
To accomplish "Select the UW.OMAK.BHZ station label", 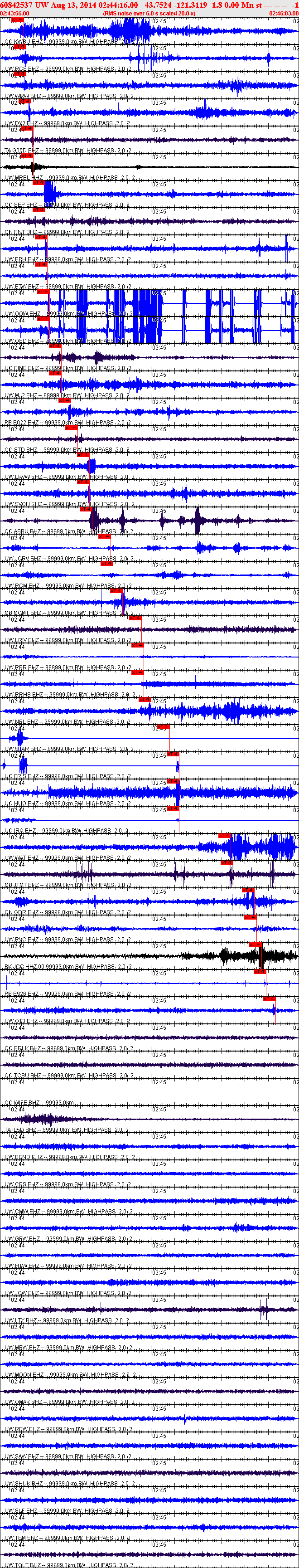I will click(x=70, y=1402).
